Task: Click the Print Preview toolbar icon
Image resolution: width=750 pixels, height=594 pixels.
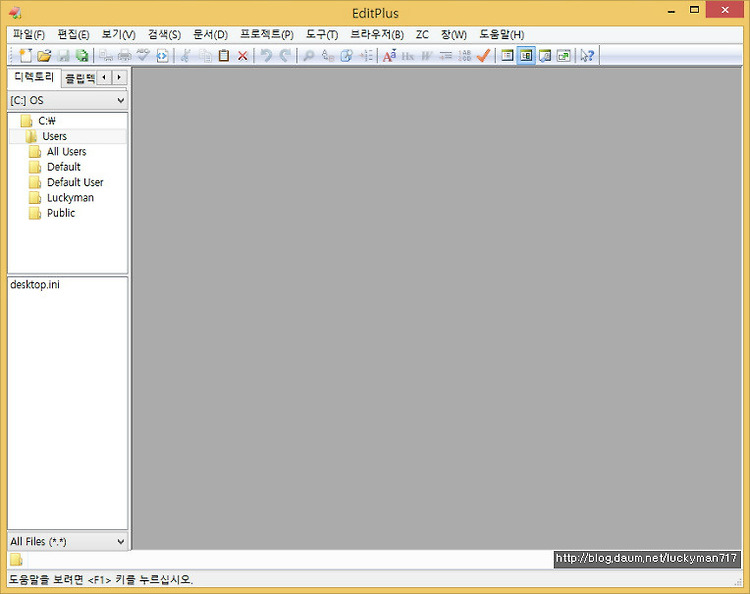Action: tap(106, 55)
